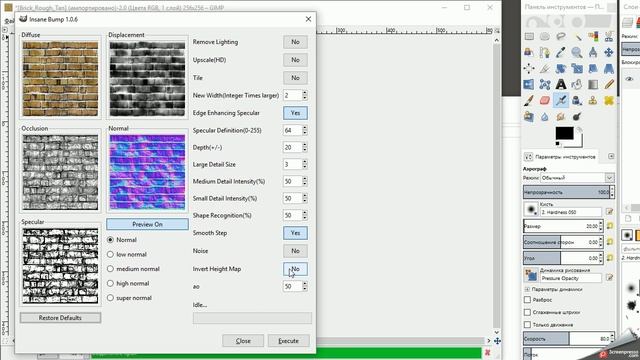Enable the Только движение checkbox
Image resolution: width=640 pixels, height=360 pixels.
527,324
